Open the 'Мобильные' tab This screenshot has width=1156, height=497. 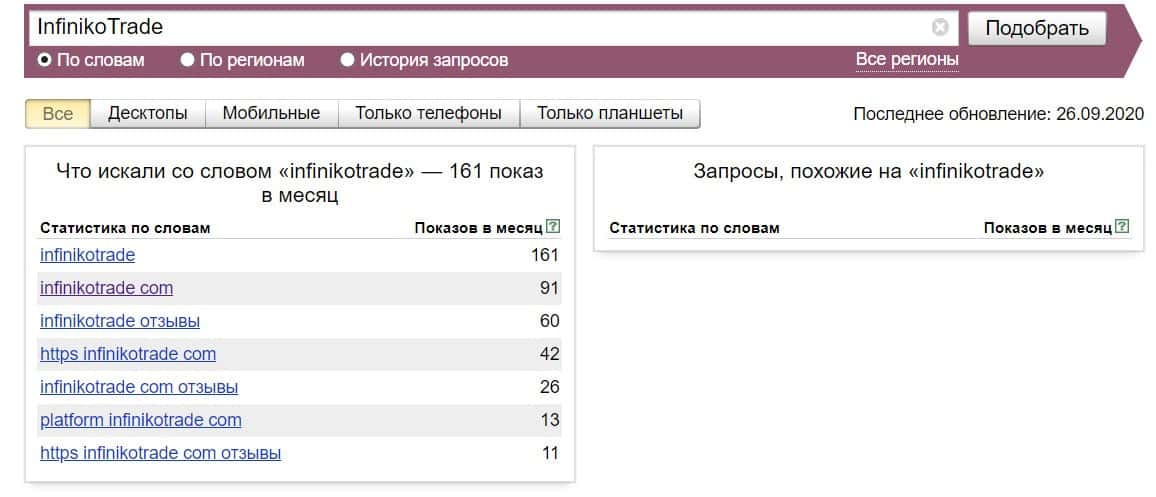click(x=271, y=113)
